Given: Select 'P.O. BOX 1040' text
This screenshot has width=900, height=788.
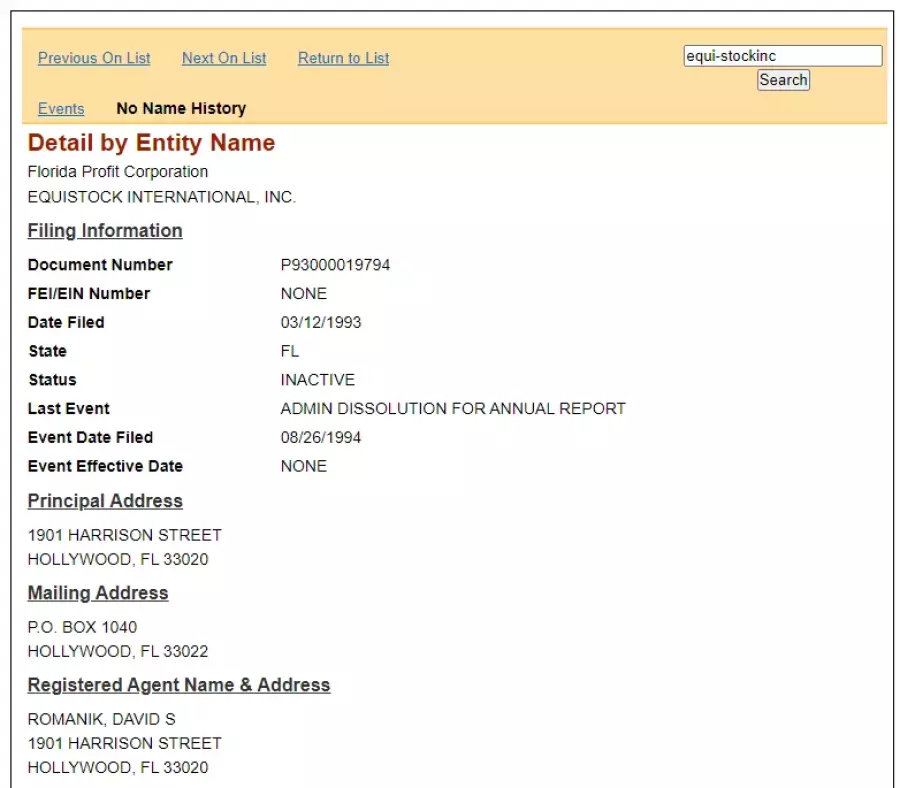Looking at the screenshot, I should 82,627.
